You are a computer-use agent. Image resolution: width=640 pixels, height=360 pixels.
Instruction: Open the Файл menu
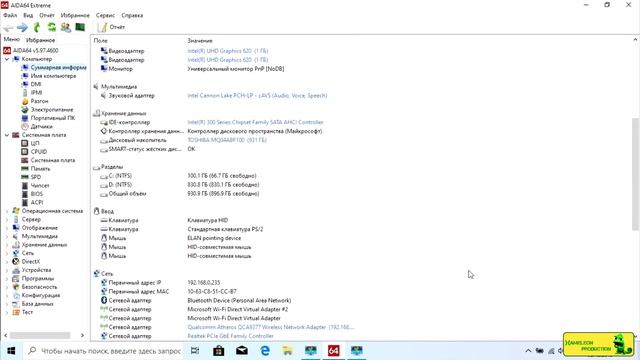pyautogui.click(x=10, y=15)
